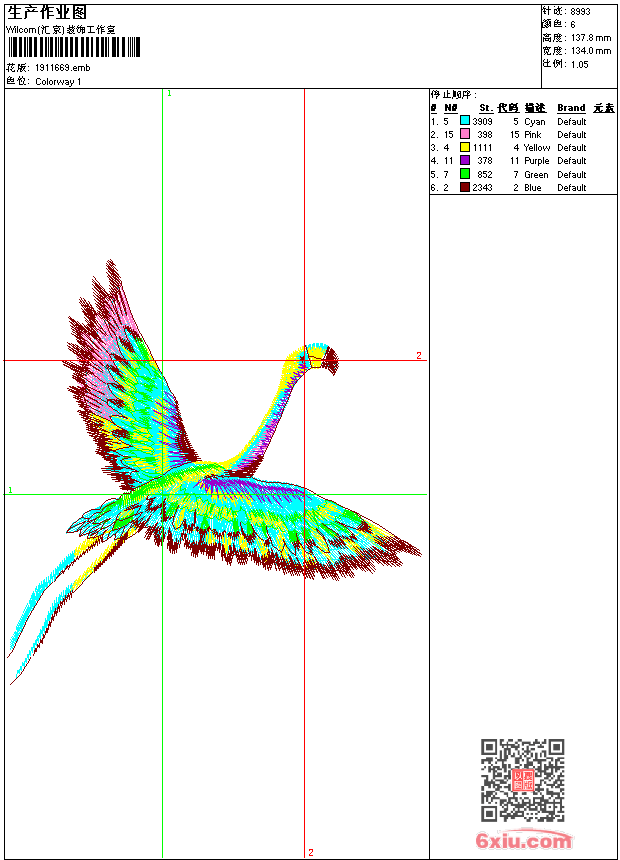620x860 pixels.
Task: Click the 代码 column header
Action: 508,108
